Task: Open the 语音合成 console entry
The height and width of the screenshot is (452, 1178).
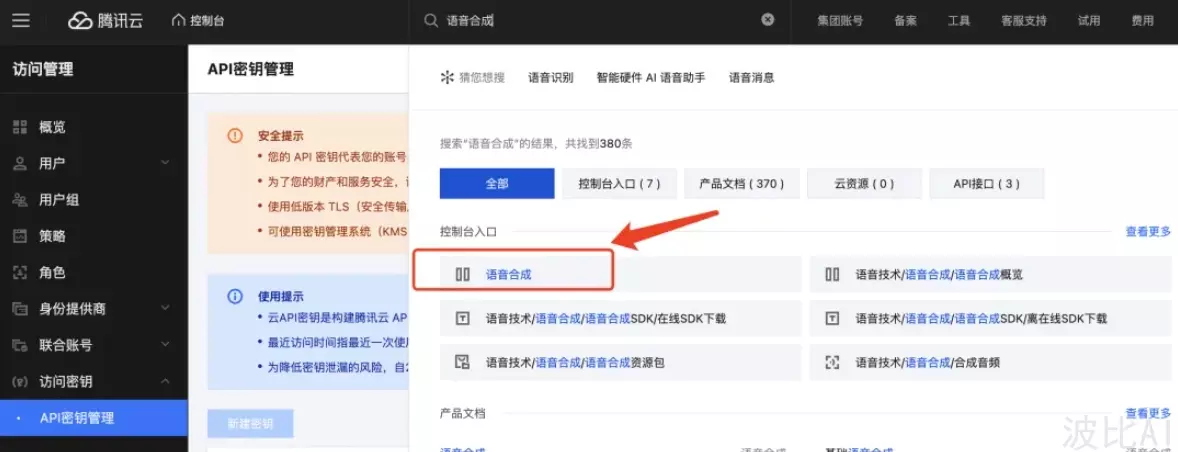Action: click(x=509, y=275)
